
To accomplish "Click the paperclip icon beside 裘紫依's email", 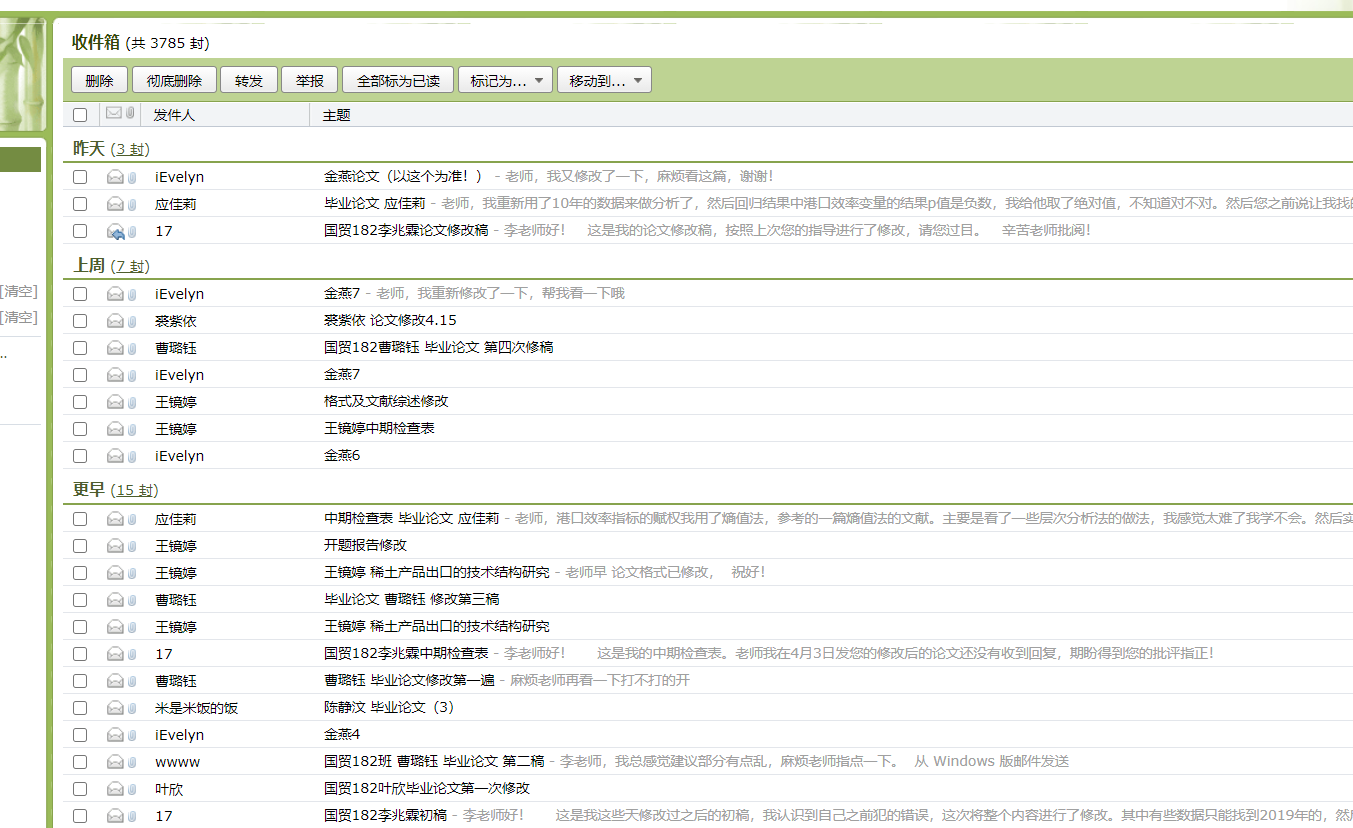I will pyautogui.click(x=131, y=321).
